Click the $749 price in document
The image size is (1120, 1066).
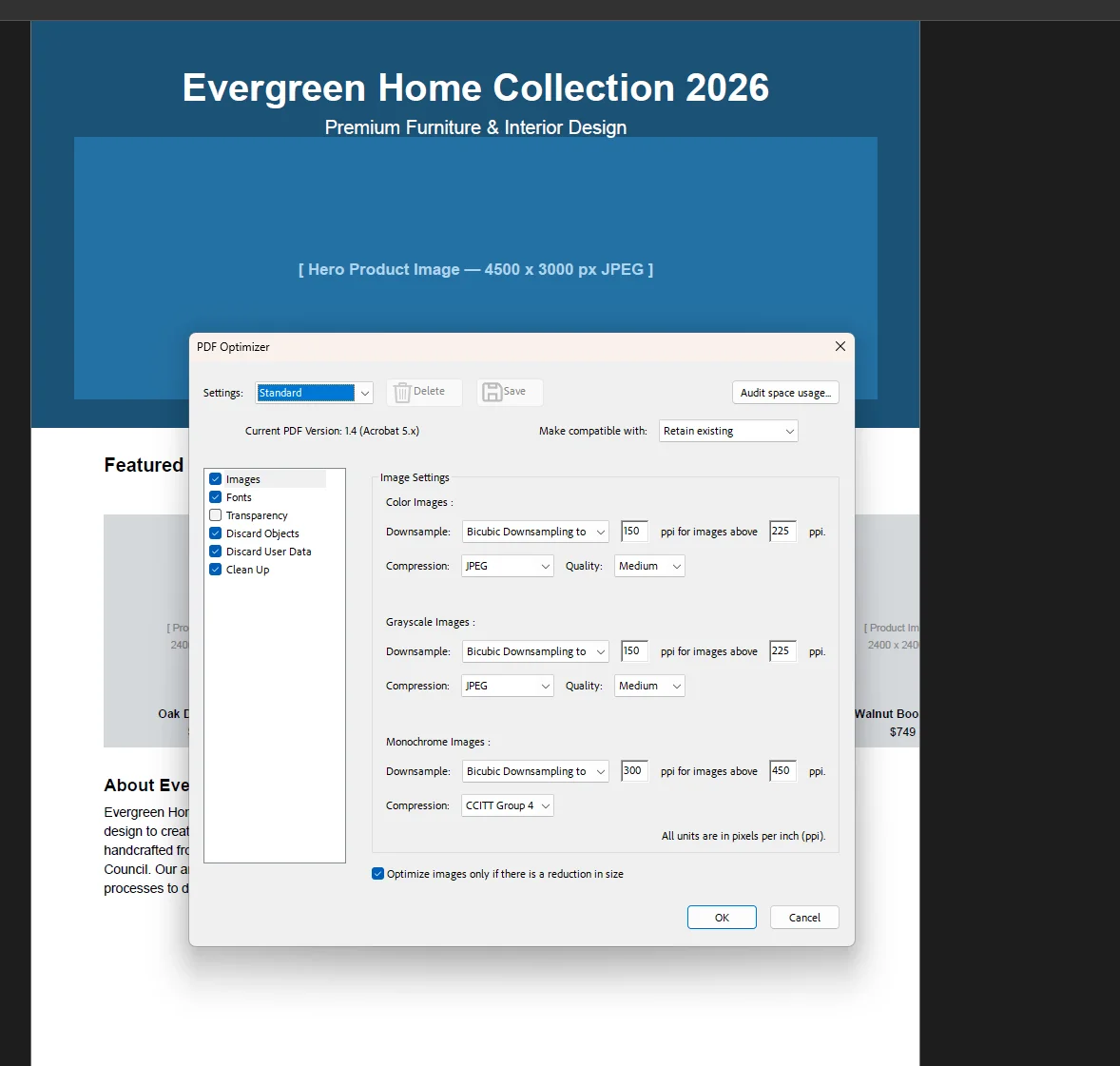coord(902,731)
